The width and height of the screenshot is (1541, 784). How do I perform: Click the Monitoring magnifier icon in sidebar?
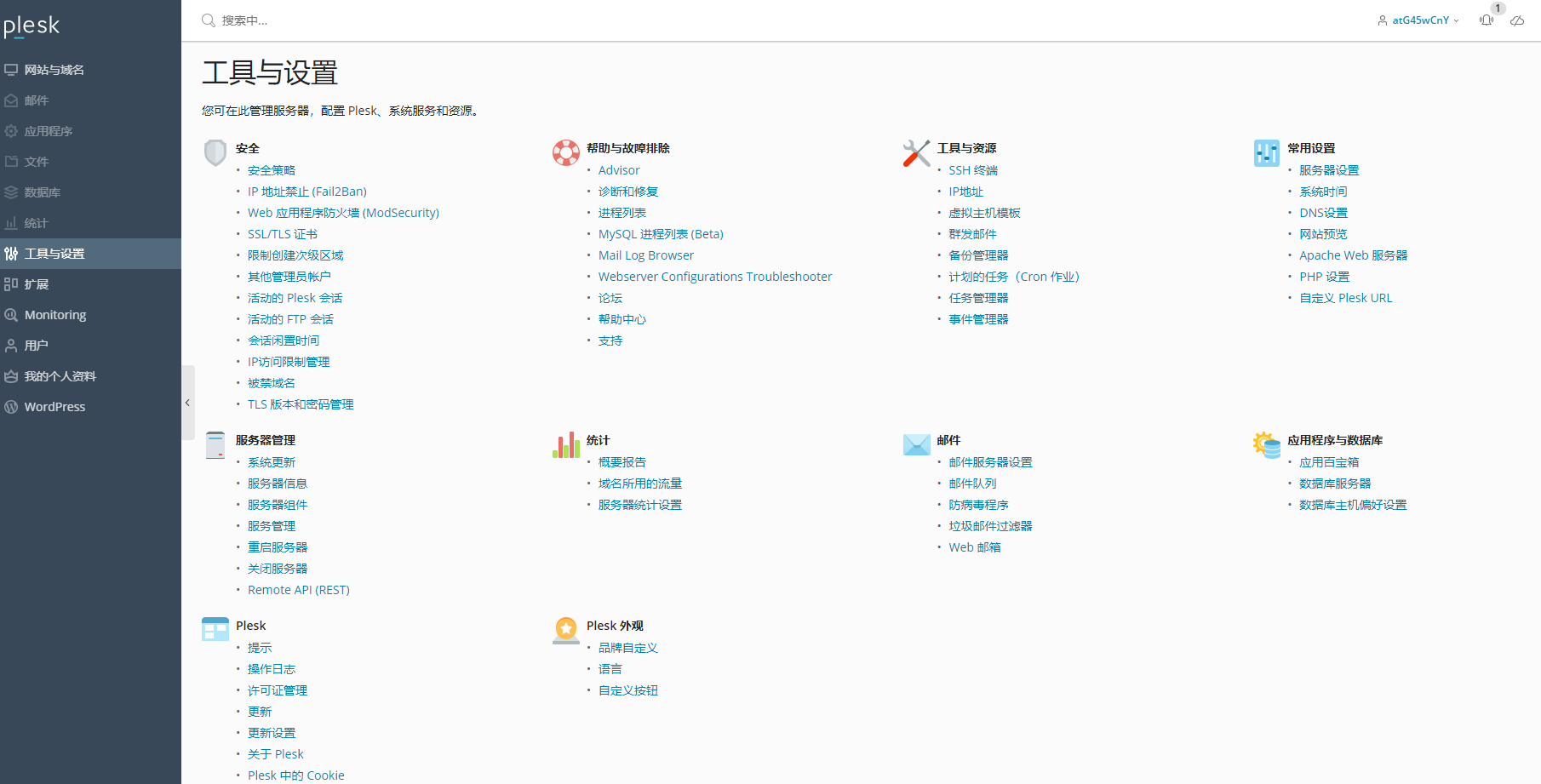click(x=11, y=315)
